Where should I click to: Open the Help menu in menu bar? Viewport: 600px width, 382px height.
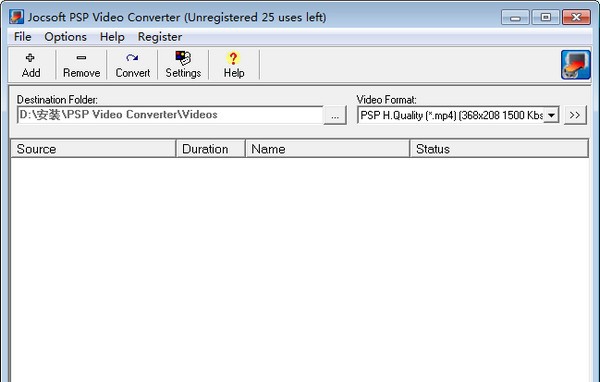pos(112,37)
